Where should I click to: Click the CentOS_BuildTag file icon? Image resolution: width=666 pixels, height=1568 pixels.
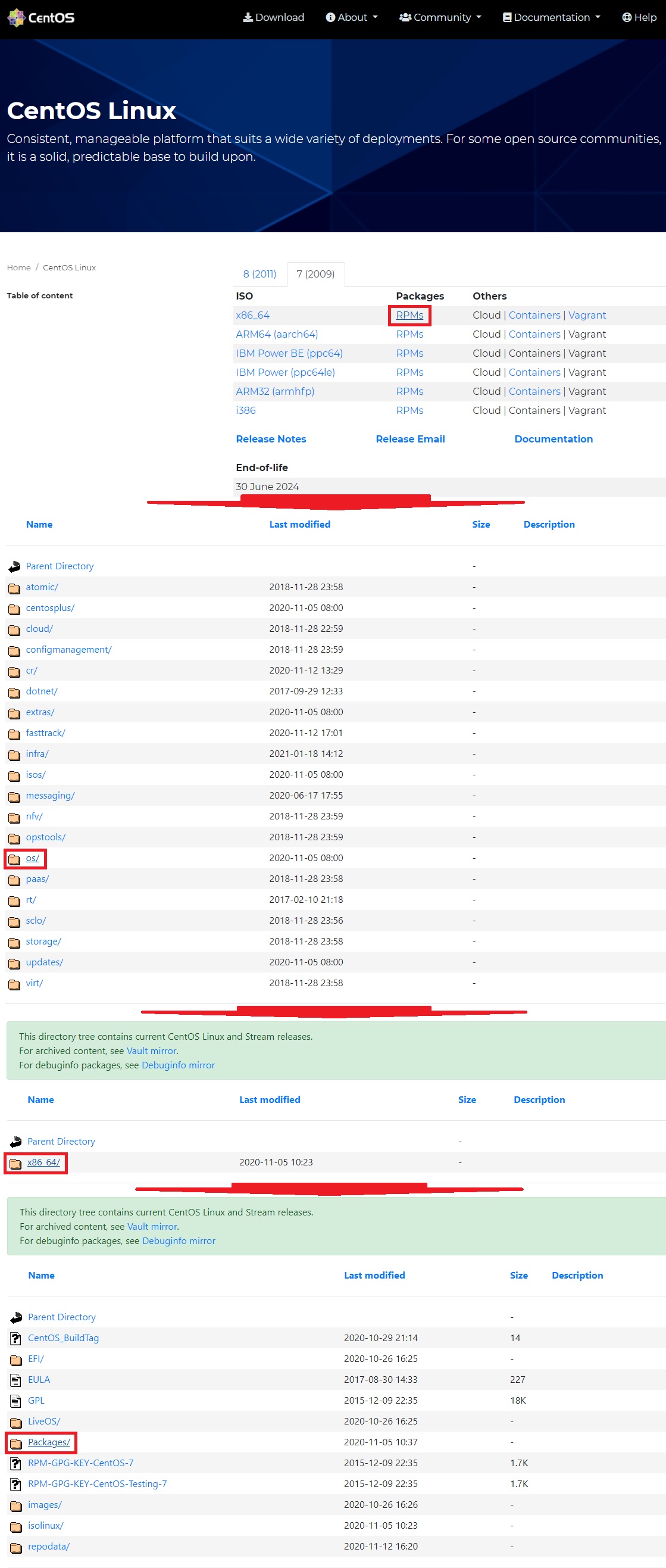coord(16,1339)
